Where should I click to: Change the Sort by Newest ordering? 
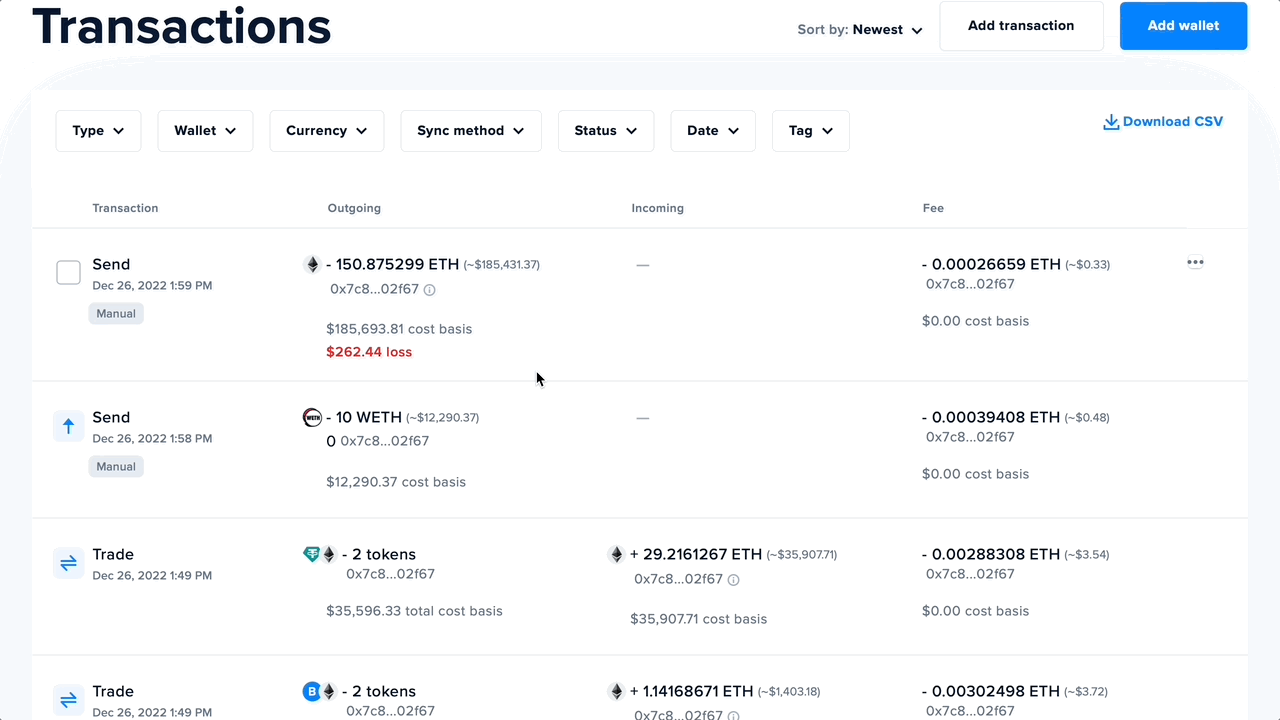860,30
